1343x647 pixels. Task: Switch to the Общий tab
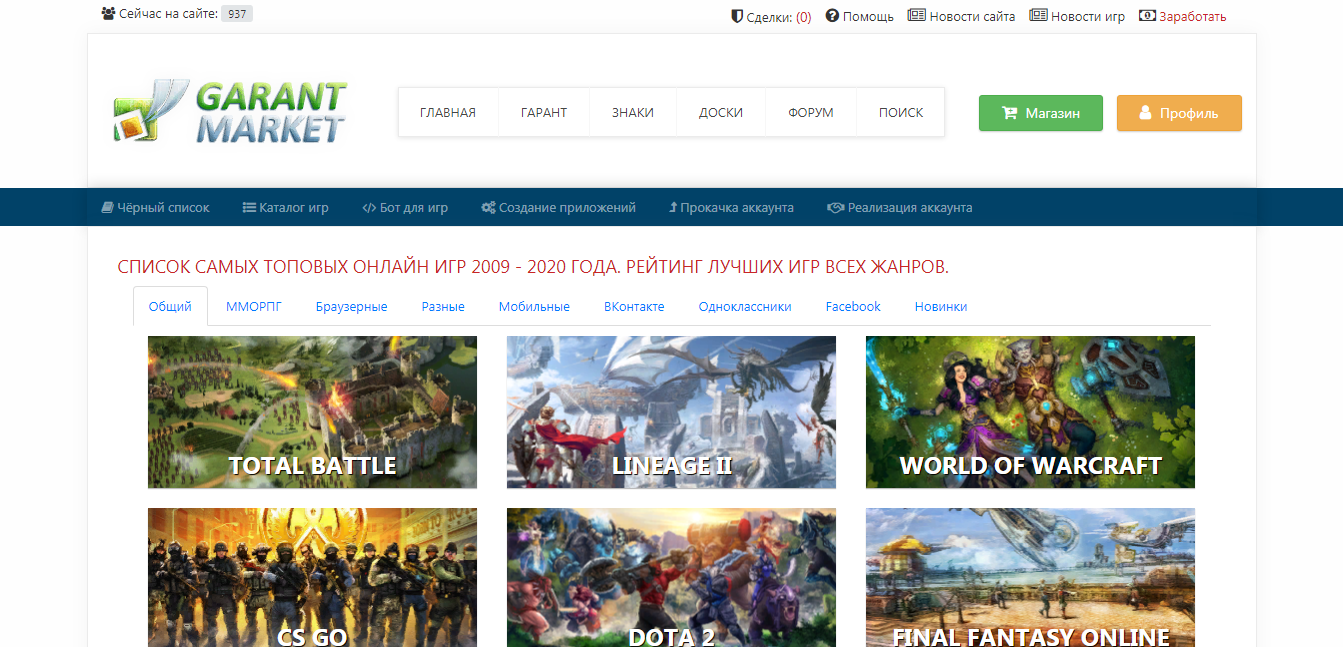tap(170, 307)
